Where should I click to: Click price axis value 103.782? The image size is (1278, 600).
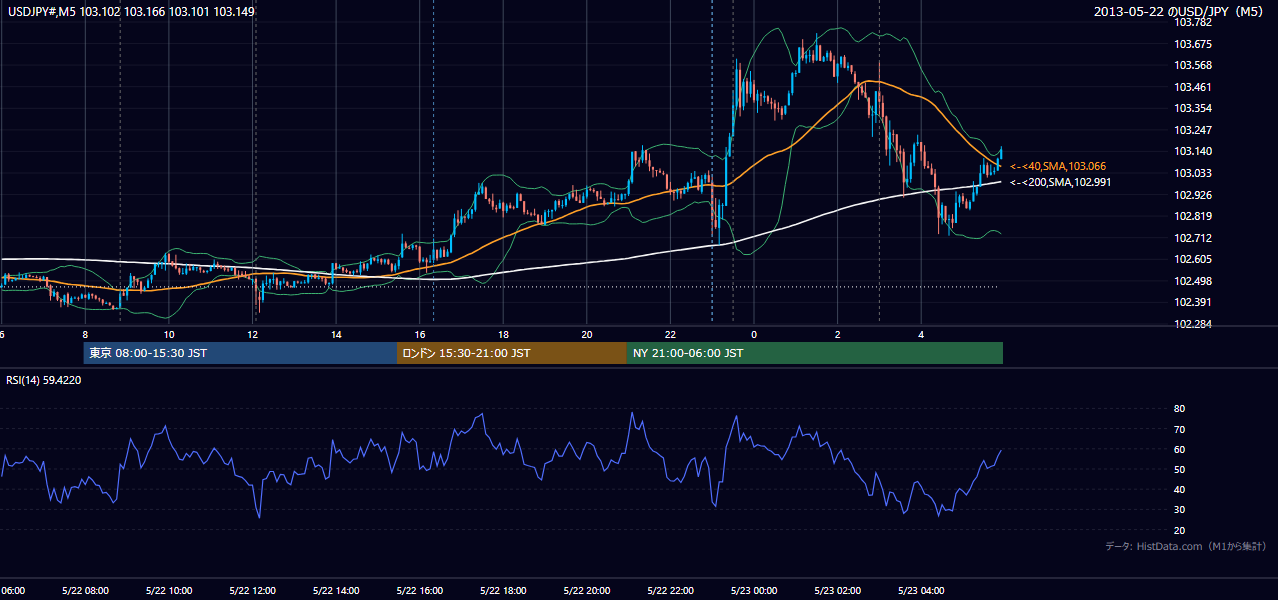tap(1193, 22)
